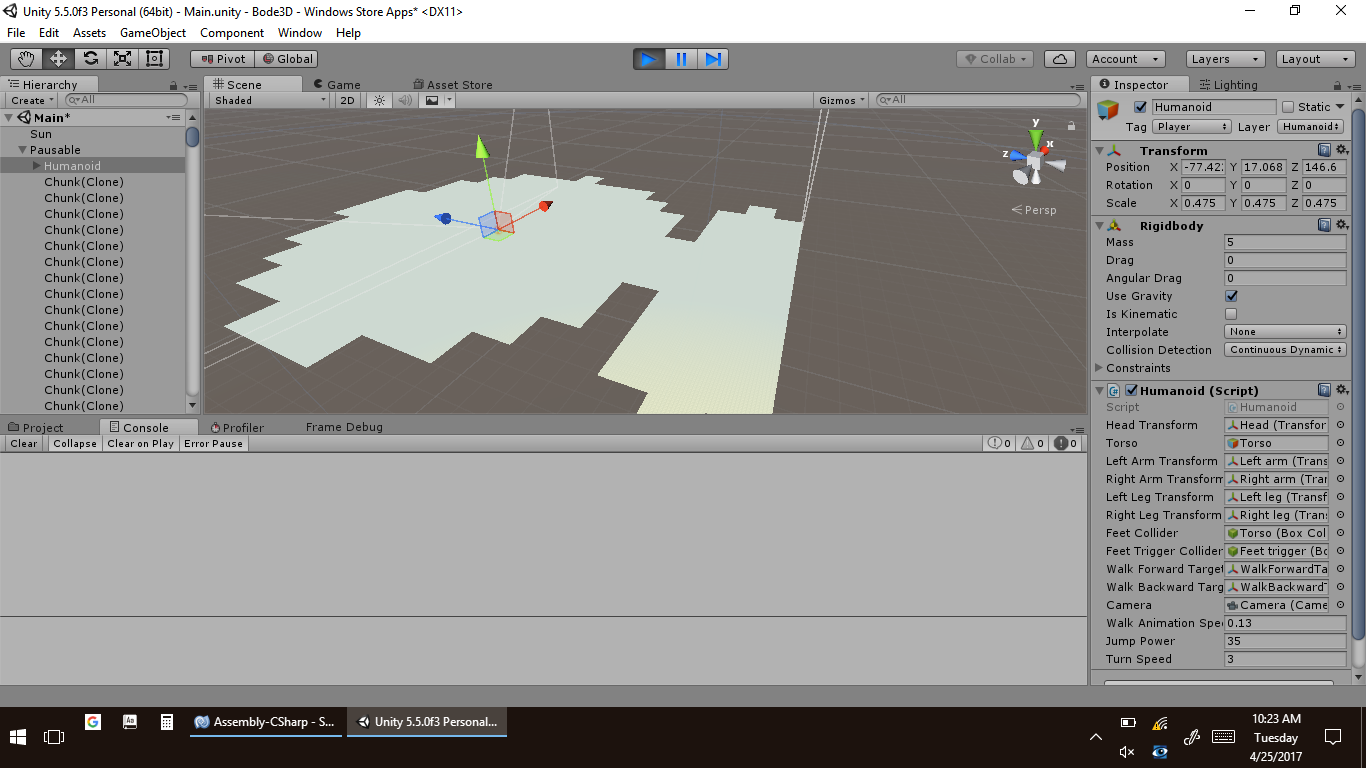Click the Step frame button
This screenshot has width=1366, height=768.
(713, 59)
